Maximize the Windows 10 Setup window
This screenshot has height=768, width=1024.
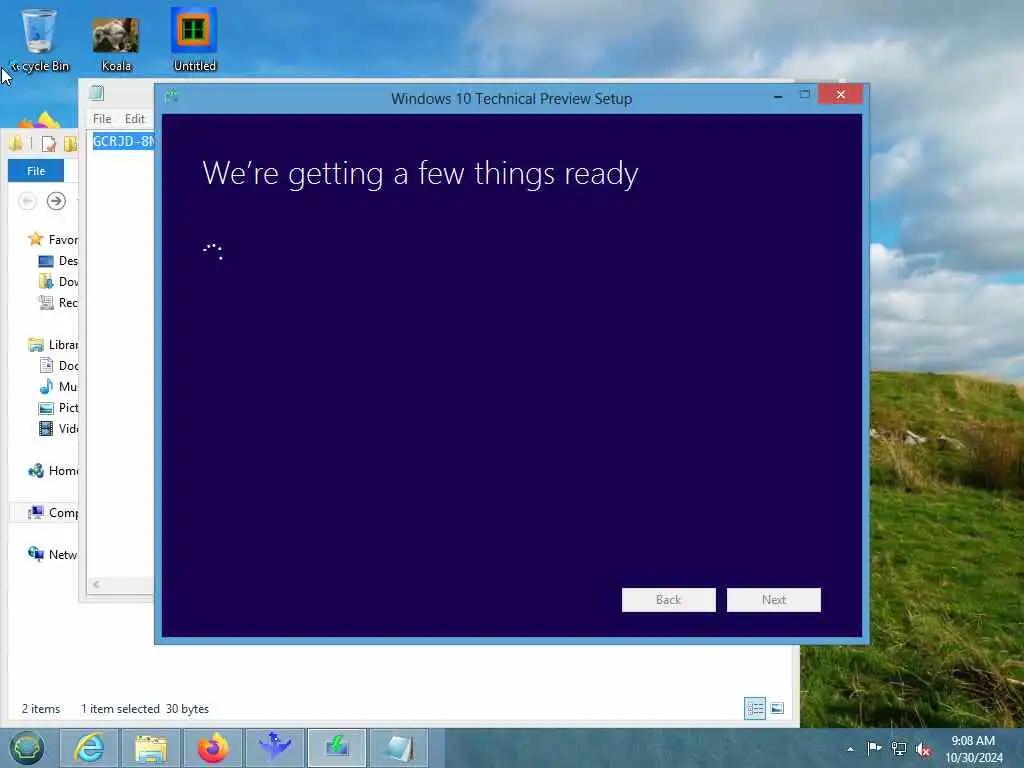coord(805,95)
